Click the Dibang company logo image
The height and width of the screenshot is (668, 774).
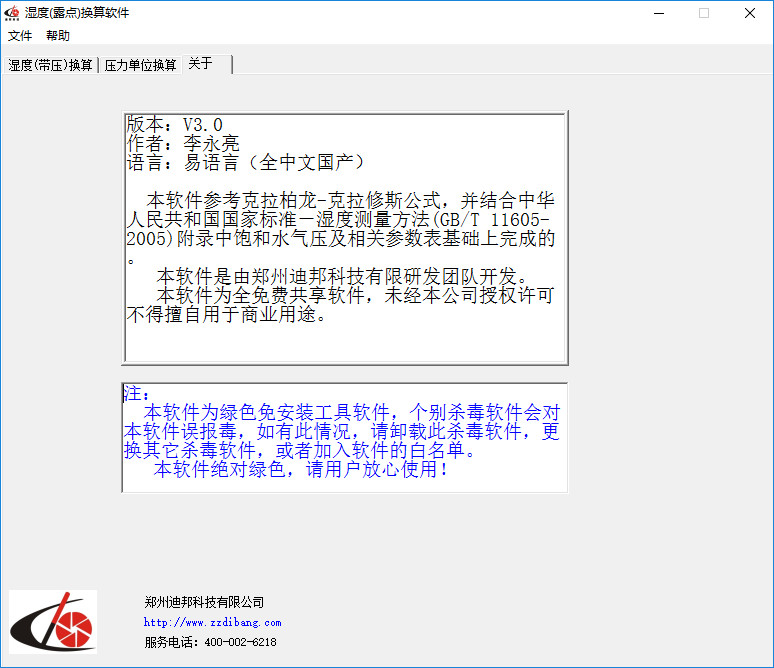(53, 622)
